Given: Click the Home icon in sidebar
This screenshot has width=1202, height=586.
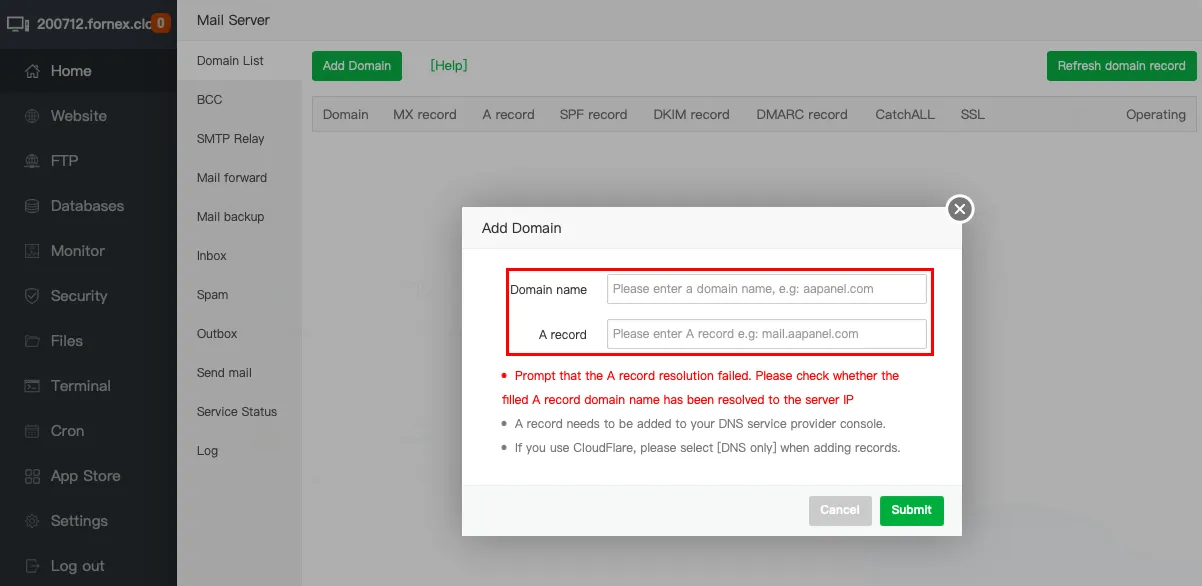Looking at the screenshot, I should pos(32,71).
